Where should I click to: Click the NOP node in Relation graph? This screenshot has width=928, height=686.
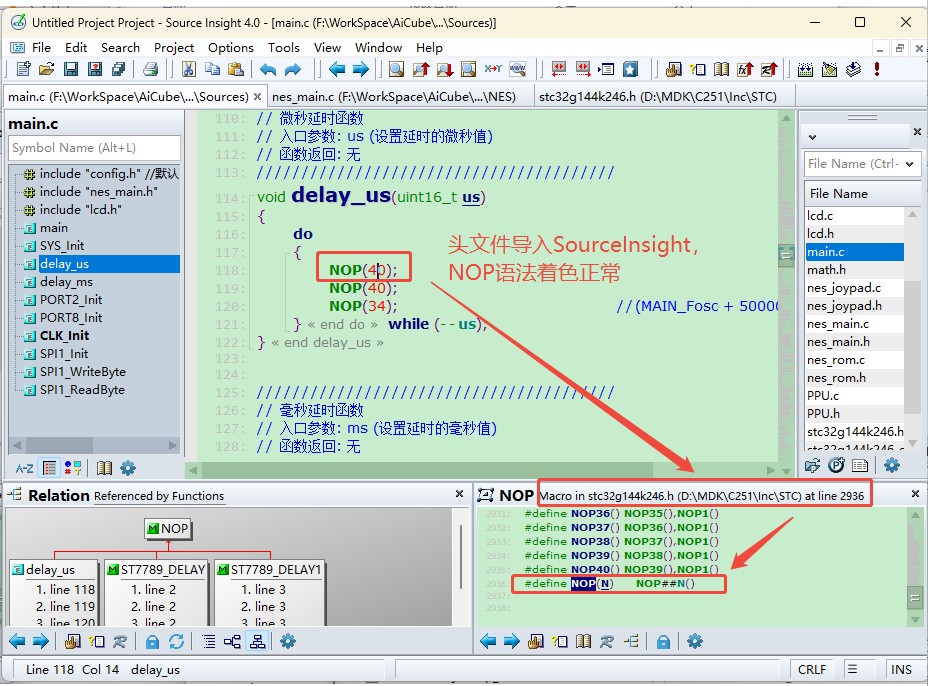169,529
